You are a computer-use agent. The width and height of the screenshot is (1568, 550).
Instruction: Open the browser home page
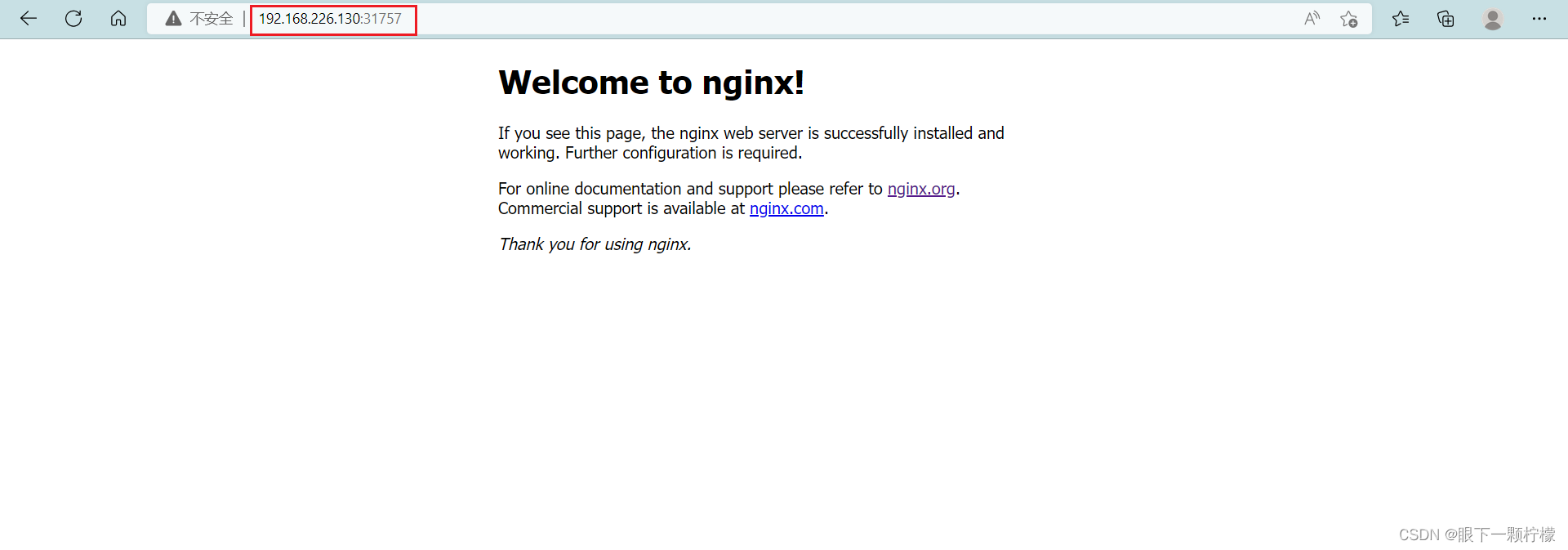pyautogui.click(x=118, y=19)
